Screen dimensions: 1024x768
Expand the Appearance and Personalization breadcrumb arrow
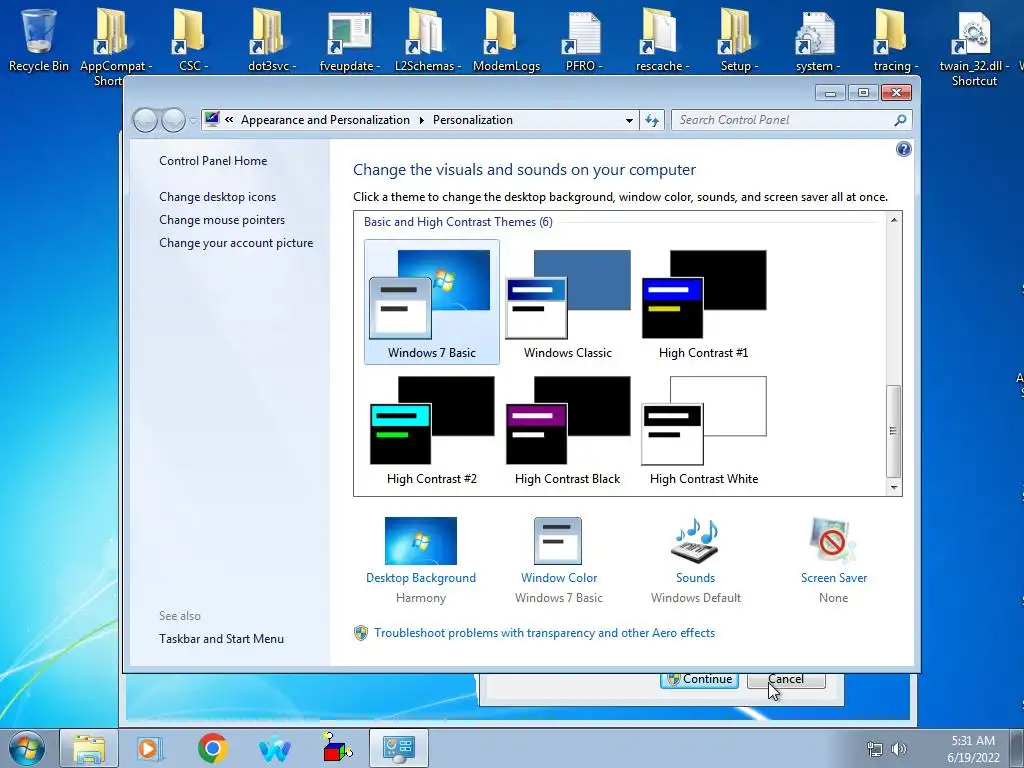pyautogui.click(x=421, y=120)
